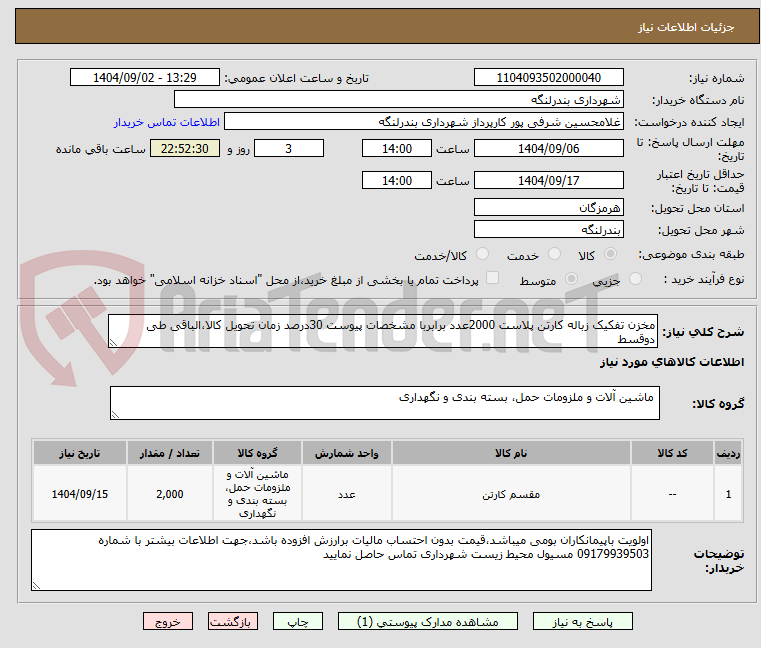Open 'اطلاعات تماس خریدار' link
This screenshot has height=648, width=761.
point(167,122)
